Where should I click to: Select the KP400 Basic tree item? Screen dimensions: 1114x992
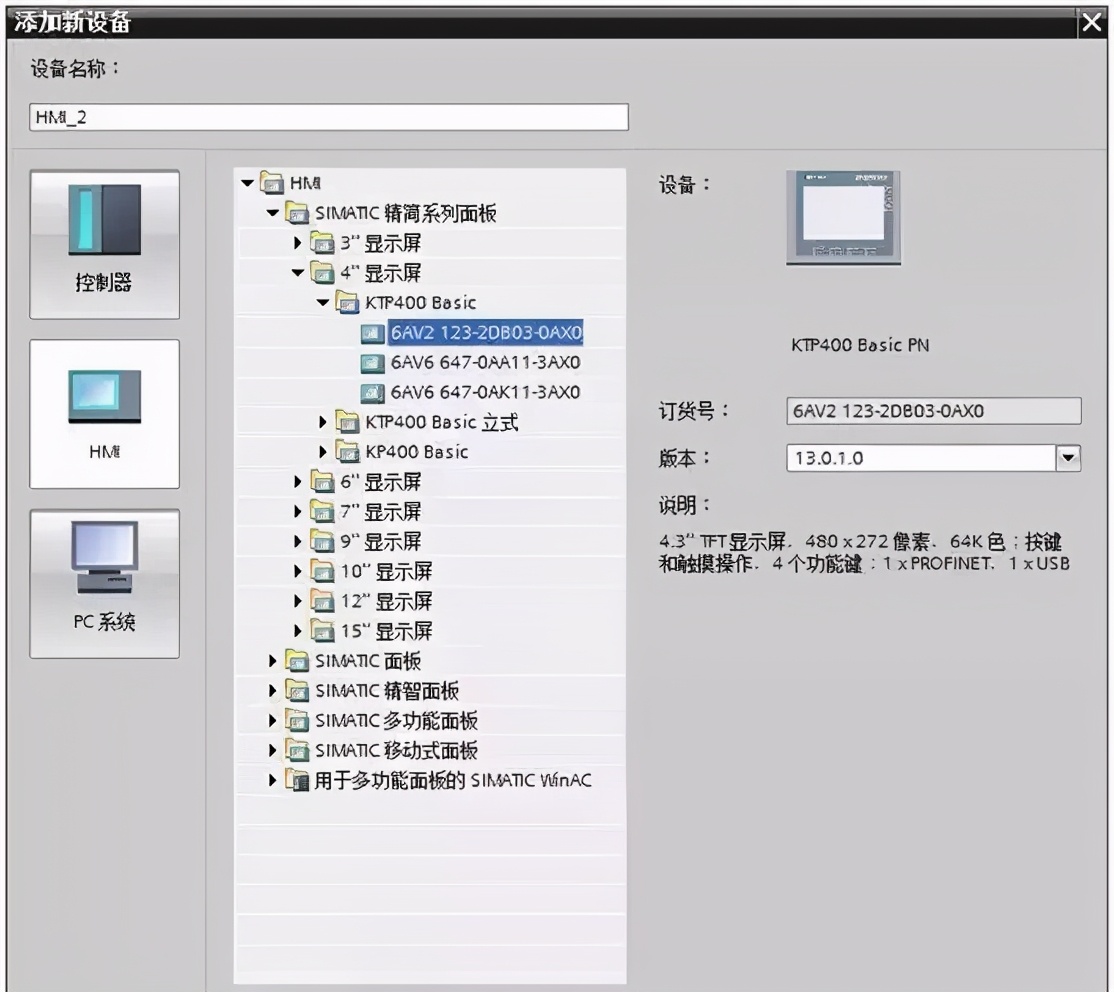[x=416, y=452]
